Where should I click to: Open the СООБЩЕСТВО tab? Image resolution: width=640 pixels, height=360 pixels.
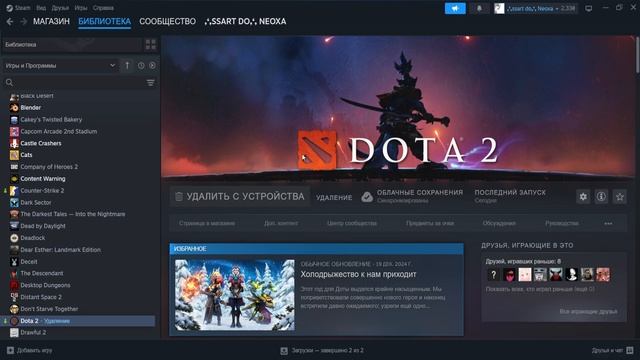[167, 21]
